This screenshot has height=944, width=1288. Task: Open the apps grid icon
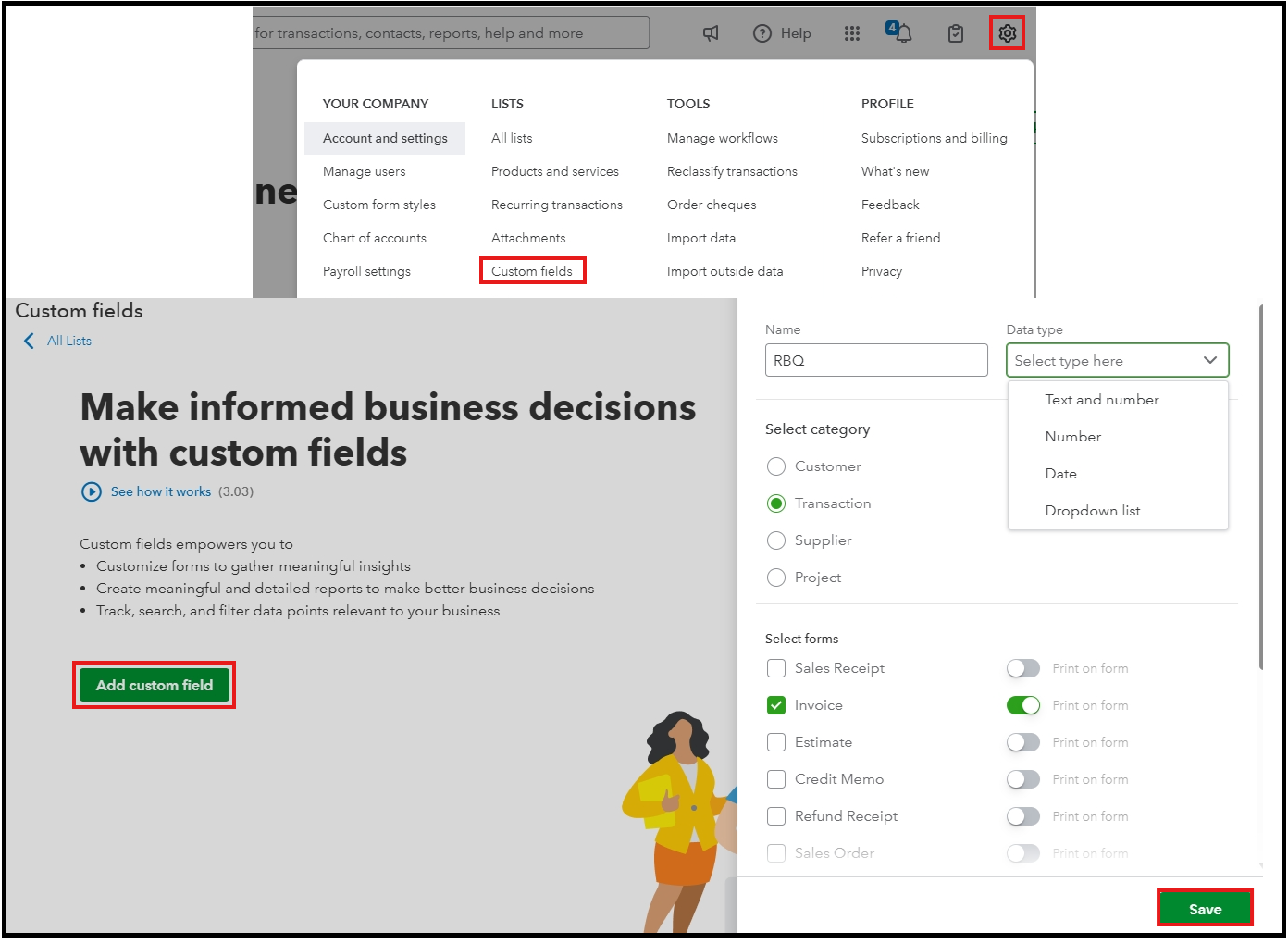(852, 33)
